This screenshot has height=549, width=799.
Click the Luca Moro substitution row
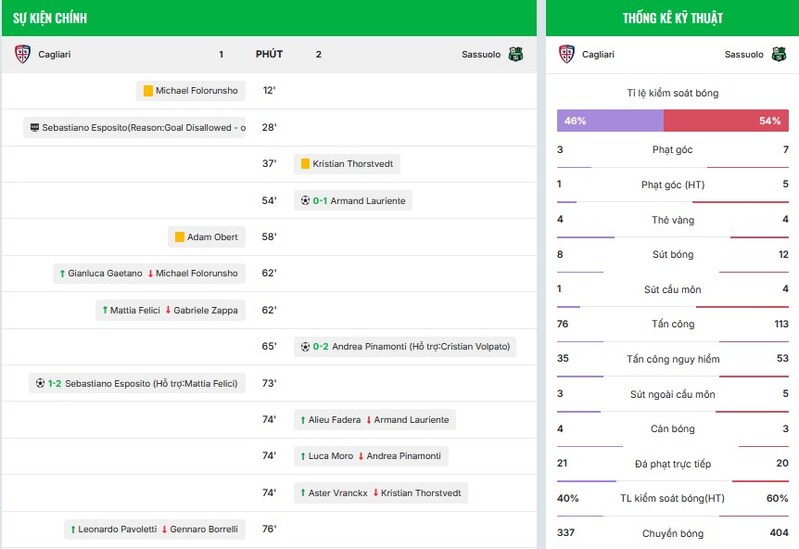pos(370,456)
